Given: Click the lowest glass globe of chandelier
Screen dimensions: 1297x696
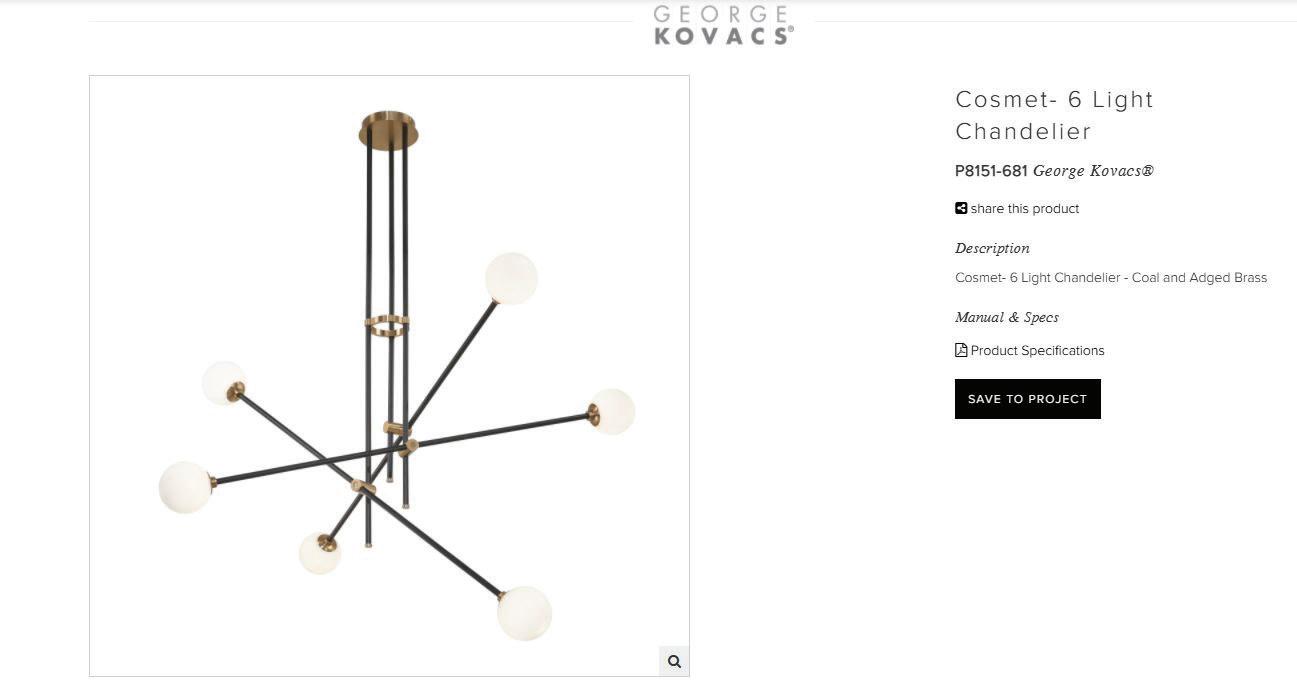Looking at the screenshot, I should 525,613.
